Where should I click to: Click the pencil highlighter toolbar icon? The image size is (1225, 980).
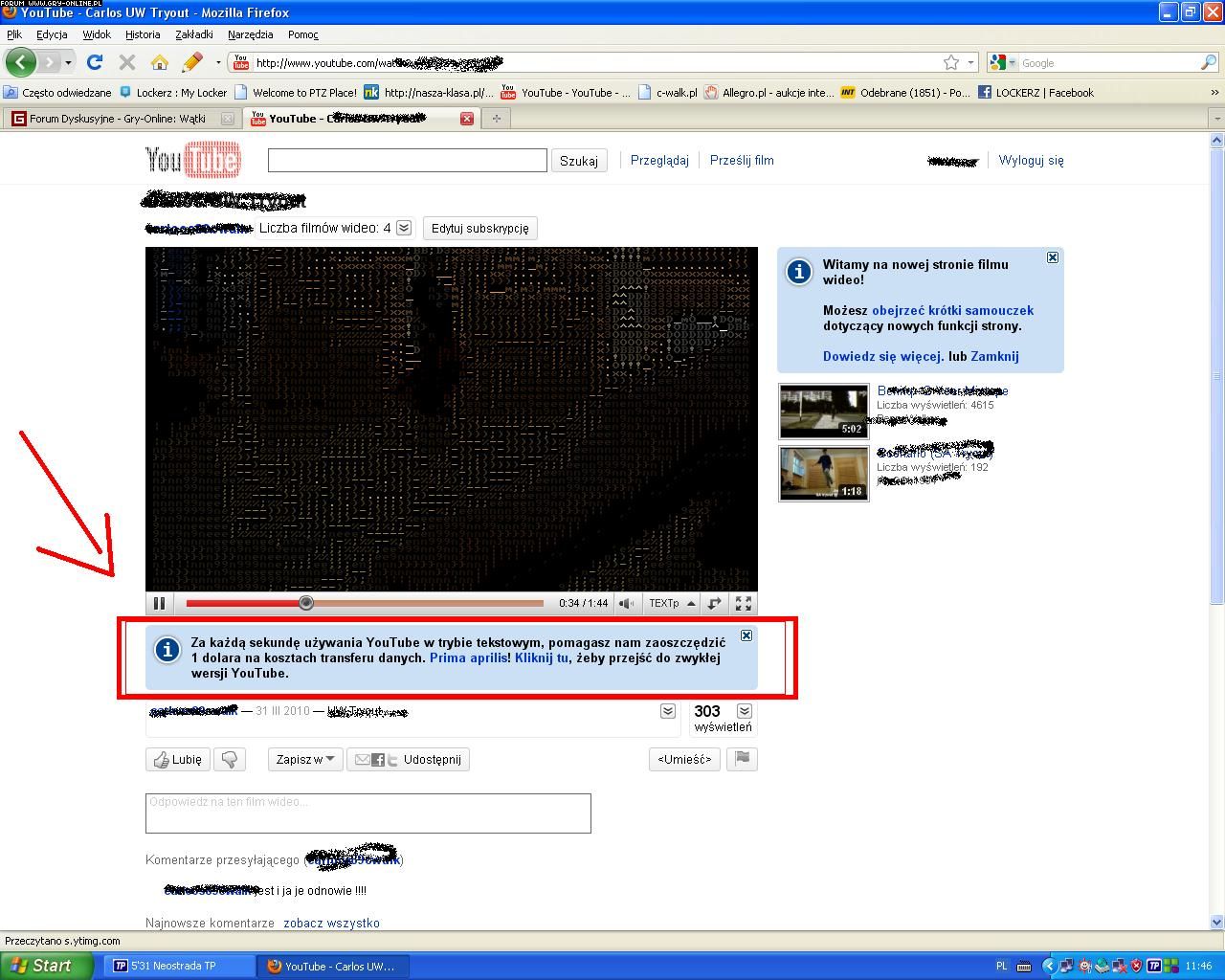pos(191,62)
